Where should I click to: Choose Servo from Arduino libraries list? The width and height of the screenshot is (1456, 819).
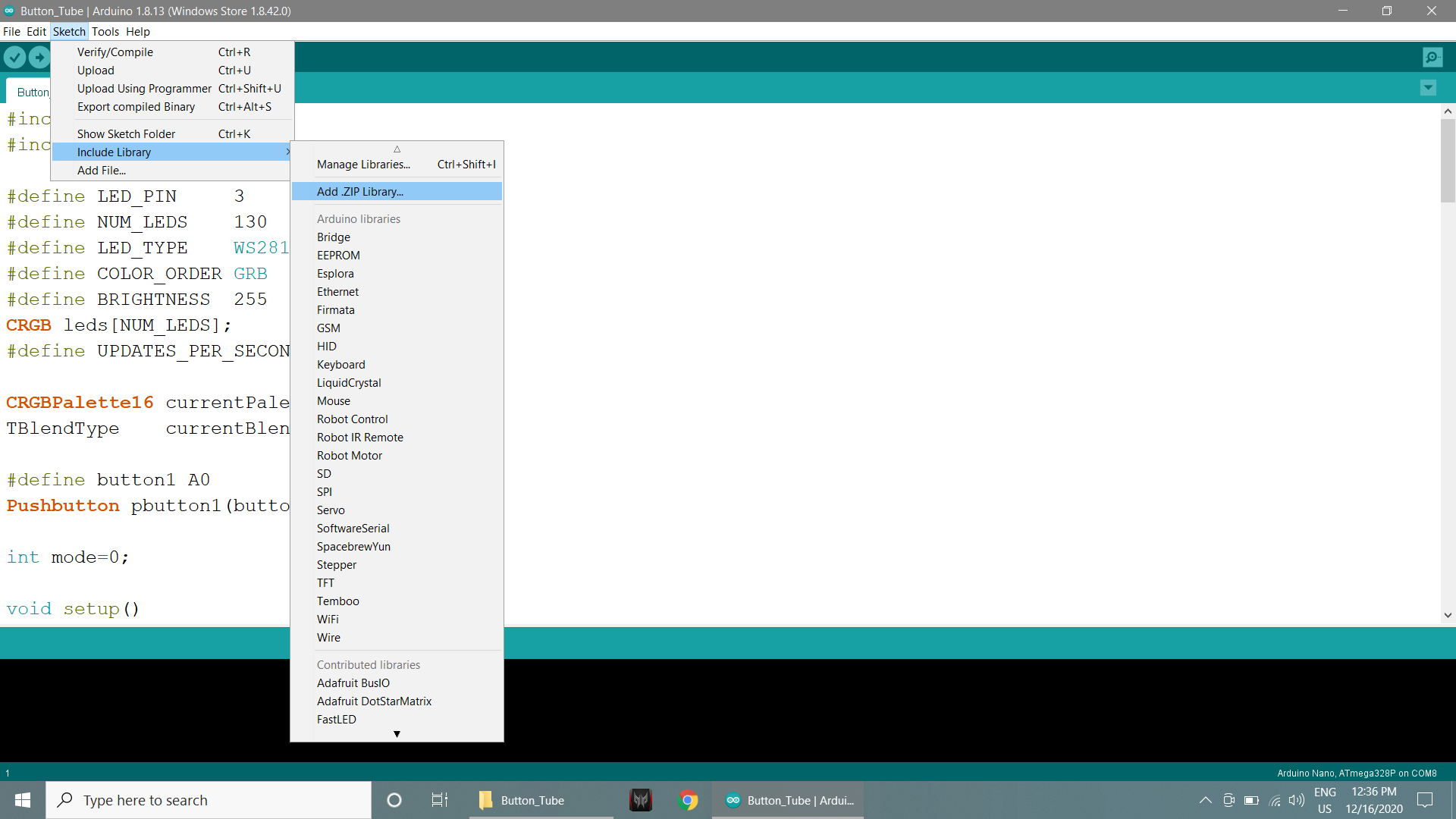tap(331, 510)
